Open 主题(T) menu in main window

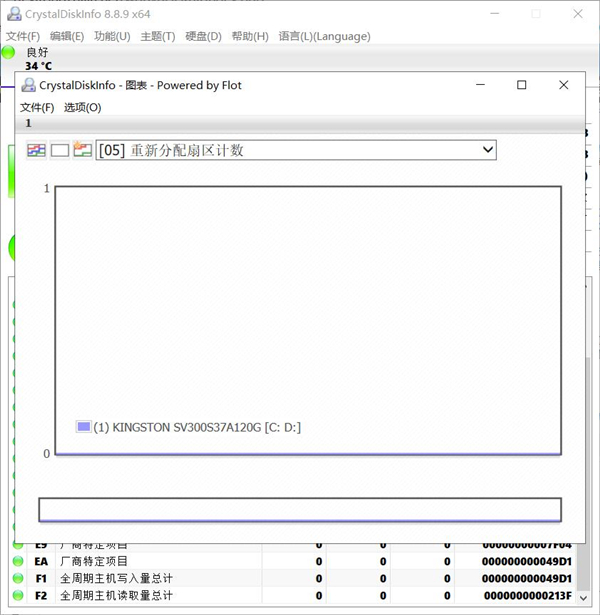(x=157, y=36)
